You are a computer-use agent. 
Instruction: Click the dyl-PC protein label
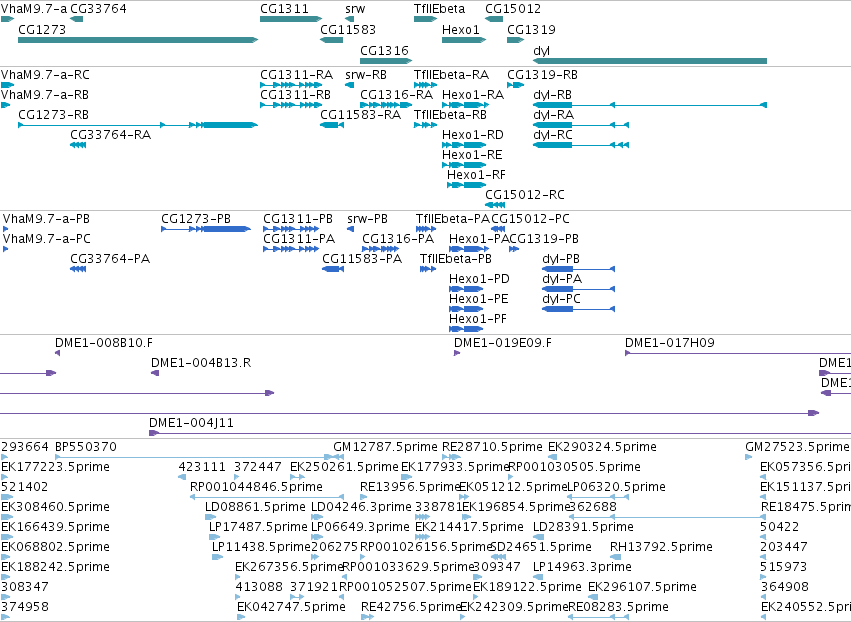pyautogui.click(x=561, y=300)
